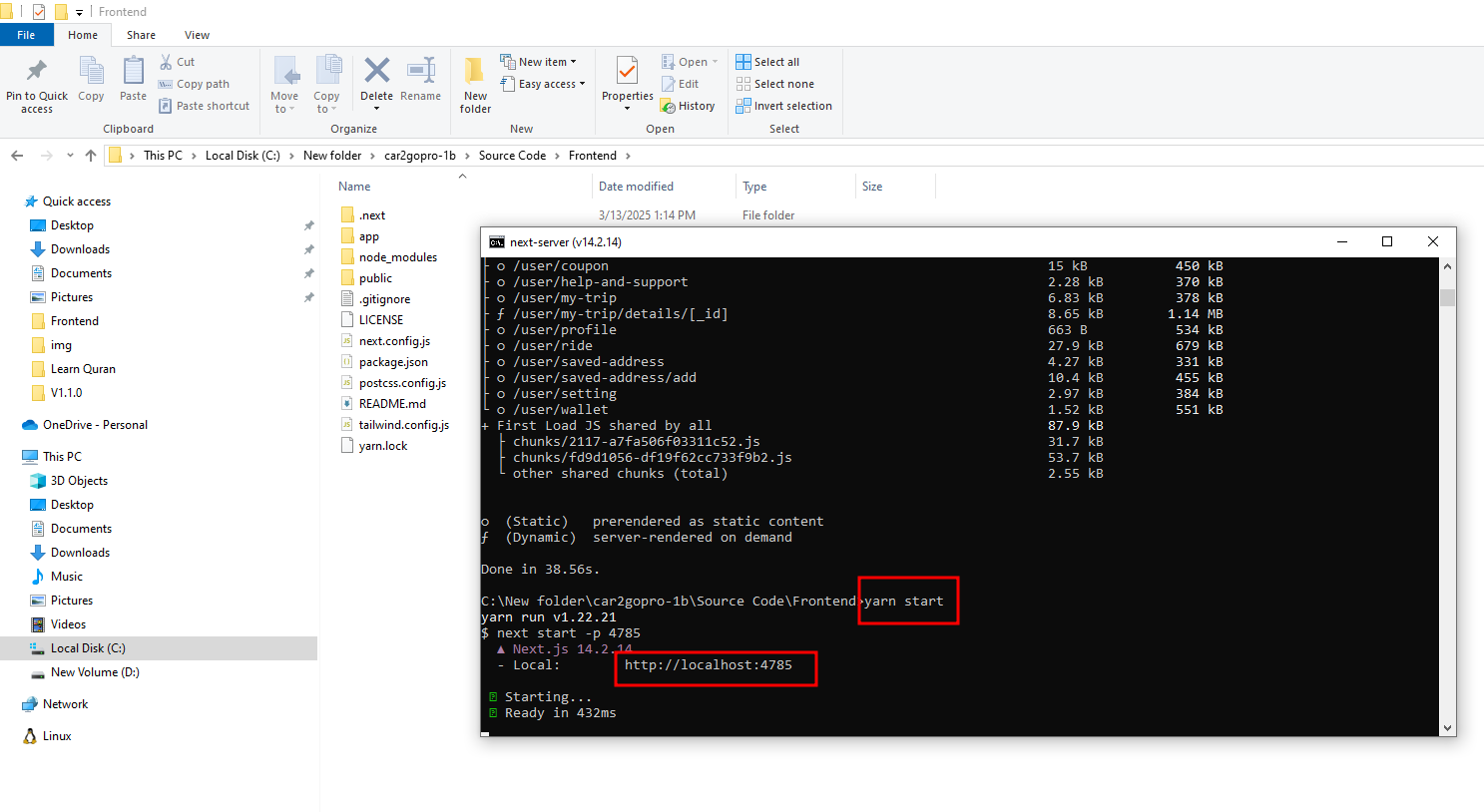Open Music folder in sidebar
The width and height of the screenshot is (1484, 812).
(67, 577)
